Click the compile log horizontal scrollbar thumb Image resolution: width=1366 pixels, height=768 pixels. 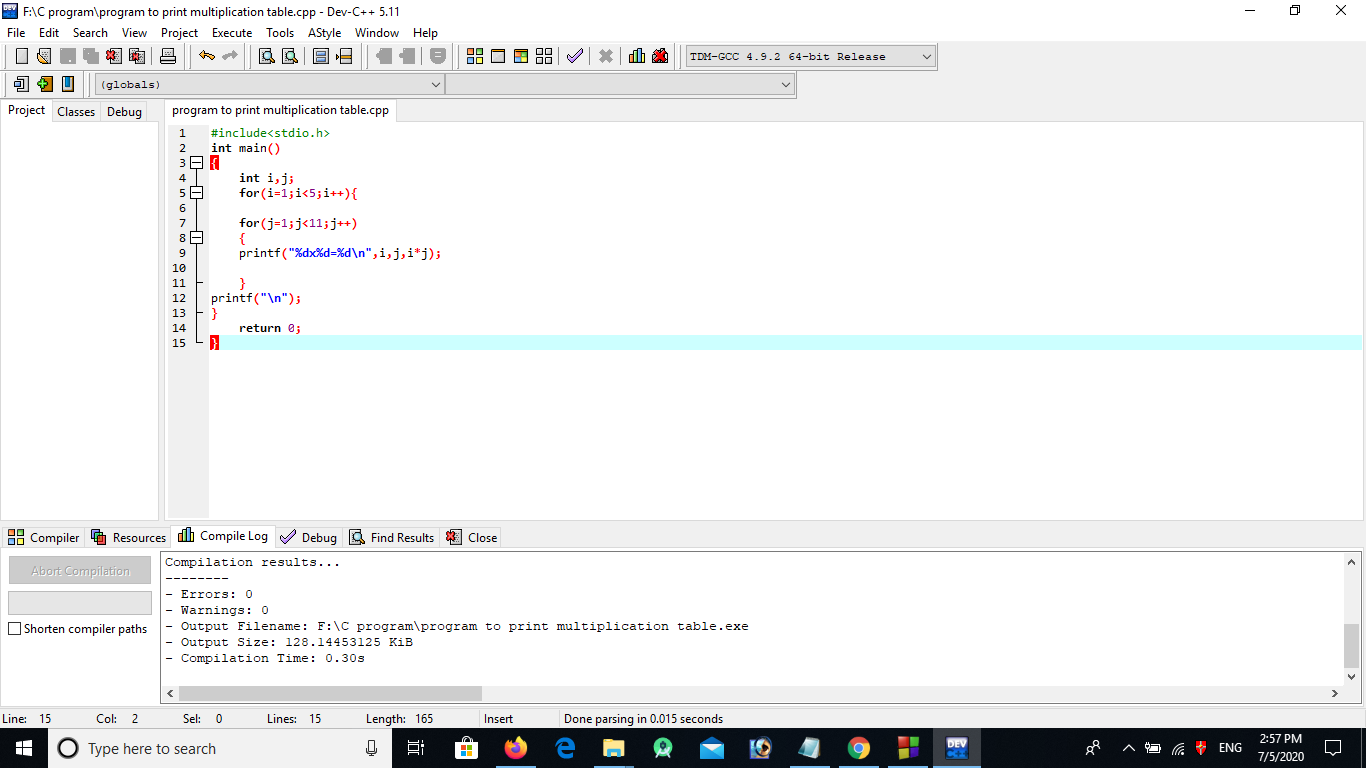(x=330, y=693)
